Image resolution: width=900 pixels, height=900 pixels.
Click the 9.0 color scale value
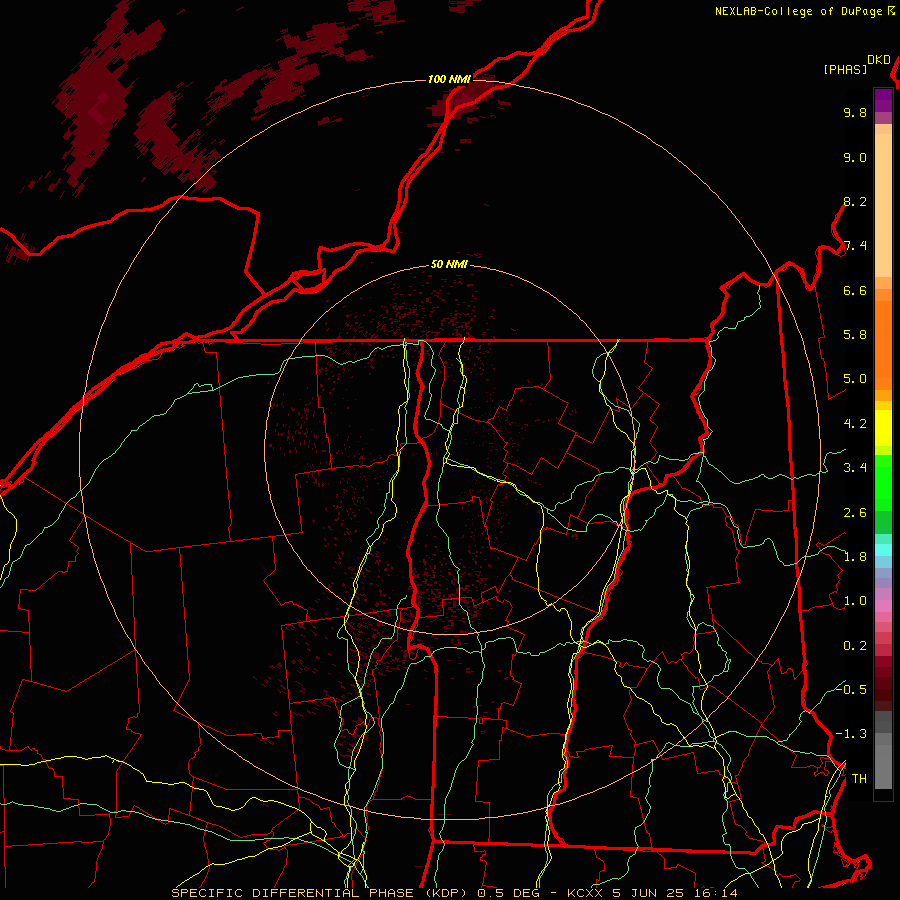(855, 157)
